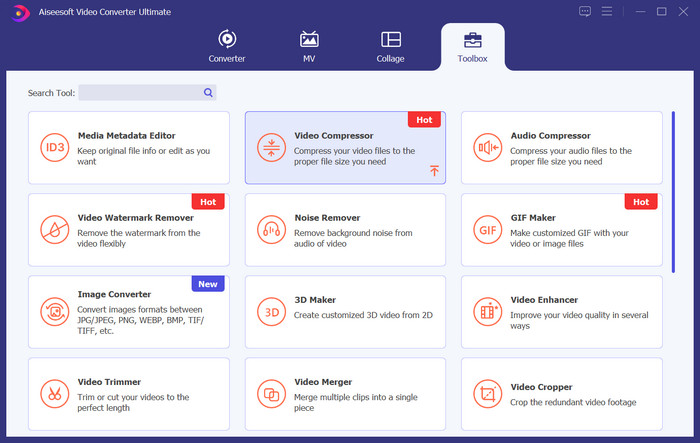700x443 pixels.
Task: Click the Hot badge on GIF Maker
Action: [641, 202]
